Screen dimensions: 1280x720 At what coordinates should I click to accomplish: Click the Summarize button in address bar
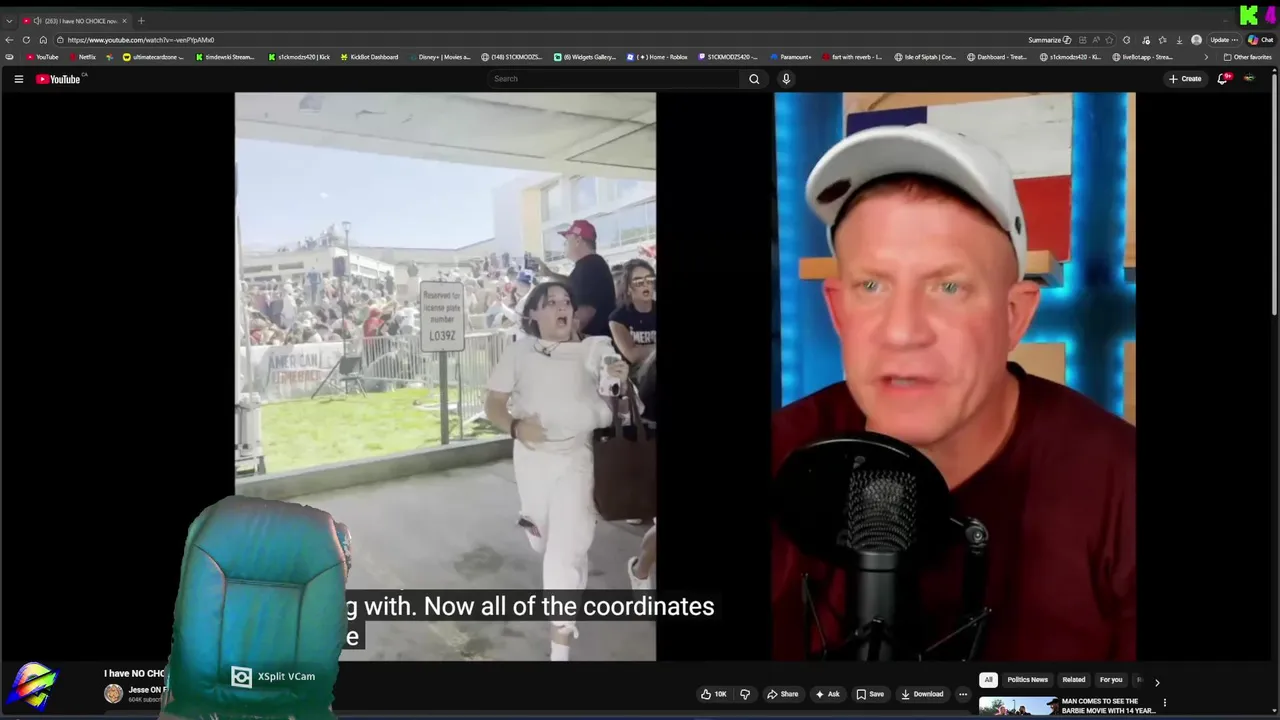point(1049,40)
